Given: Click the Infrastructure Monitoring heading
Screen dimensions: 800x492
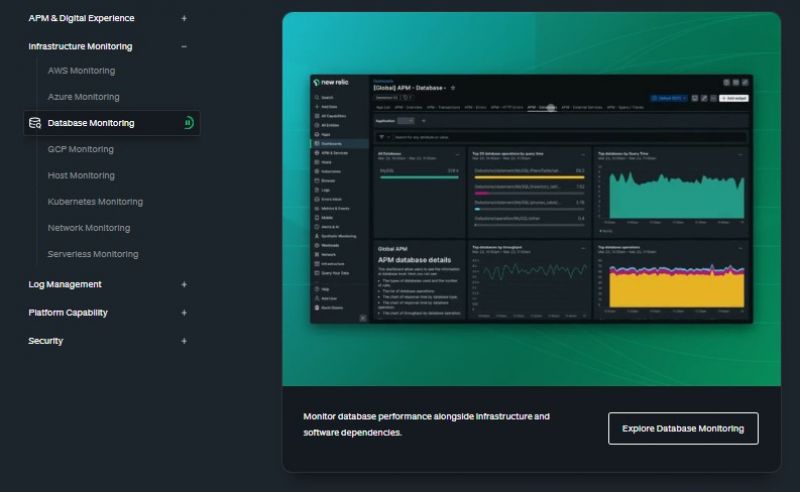Looking at the screenshot, I should click(81, 46).
